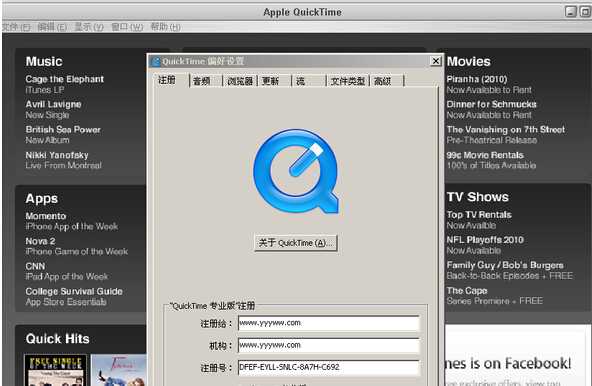Viewport: 592px width, 386px height.
Task: Open the Free Single of the Week thumbnail
Action: (x=56, y=370)
